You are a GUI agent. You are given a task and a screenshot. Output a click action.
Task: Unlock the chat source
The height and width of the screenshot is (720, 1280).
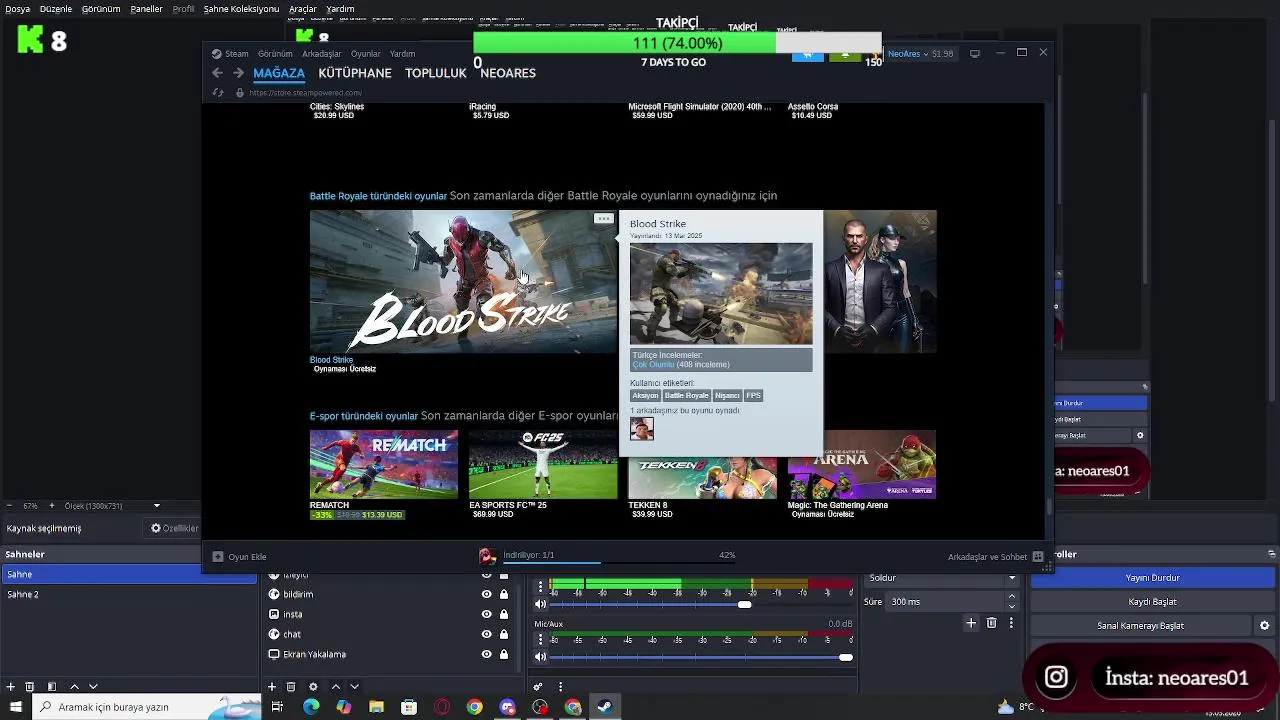coord(504,634)
